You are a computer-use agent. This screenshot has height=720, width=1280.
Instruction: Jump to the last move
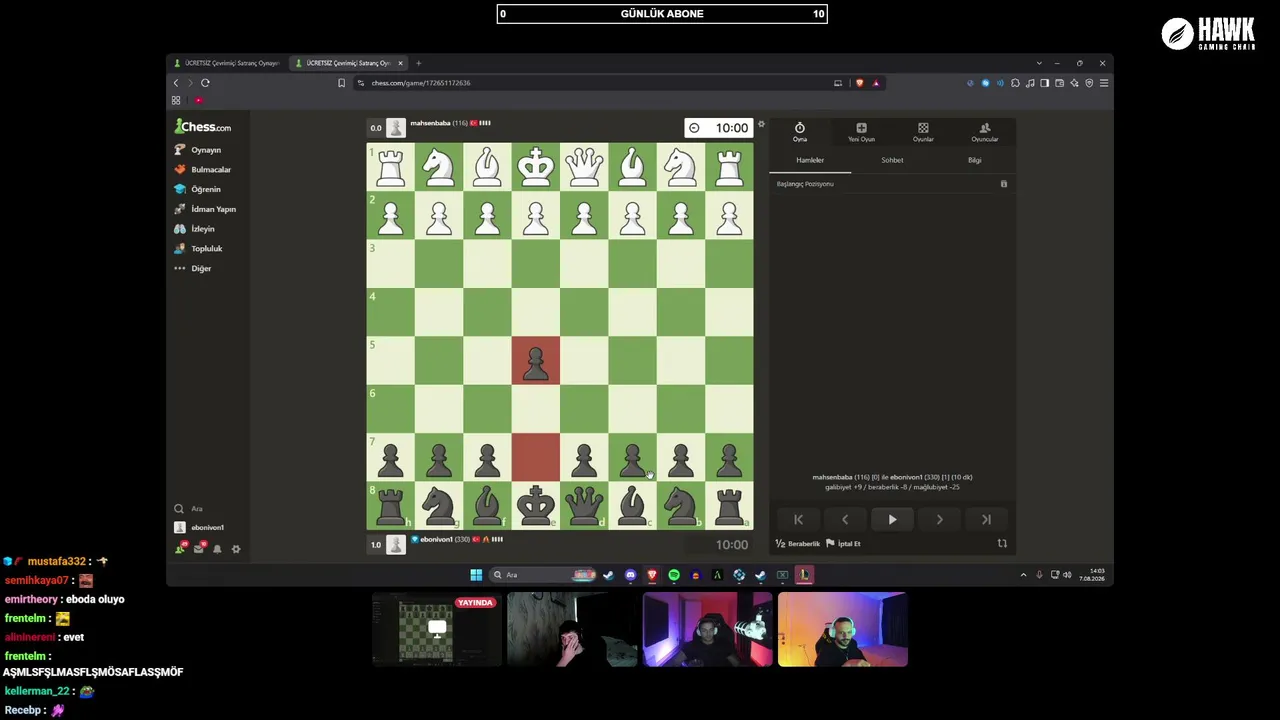[986, 520]
